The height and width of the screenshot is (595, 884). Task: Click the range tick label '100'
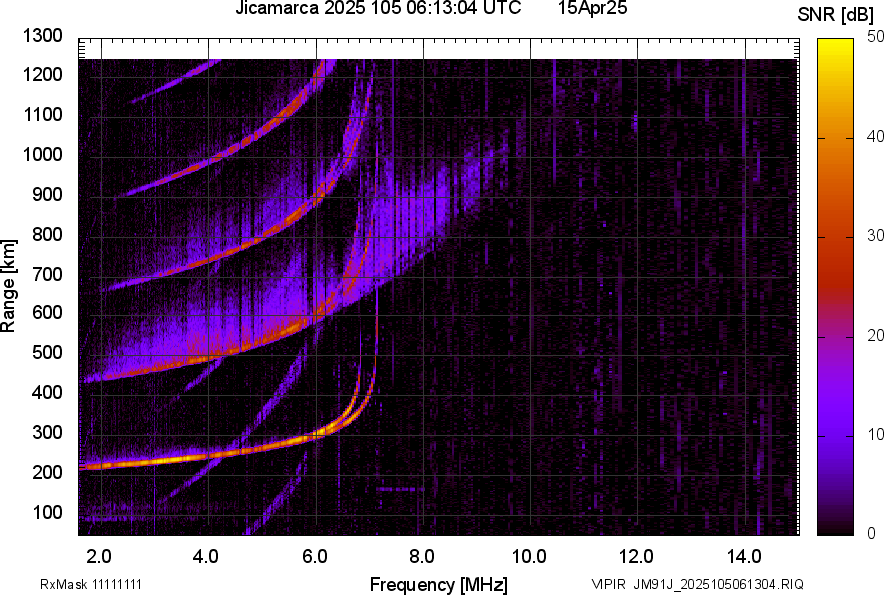click(47, 512)
